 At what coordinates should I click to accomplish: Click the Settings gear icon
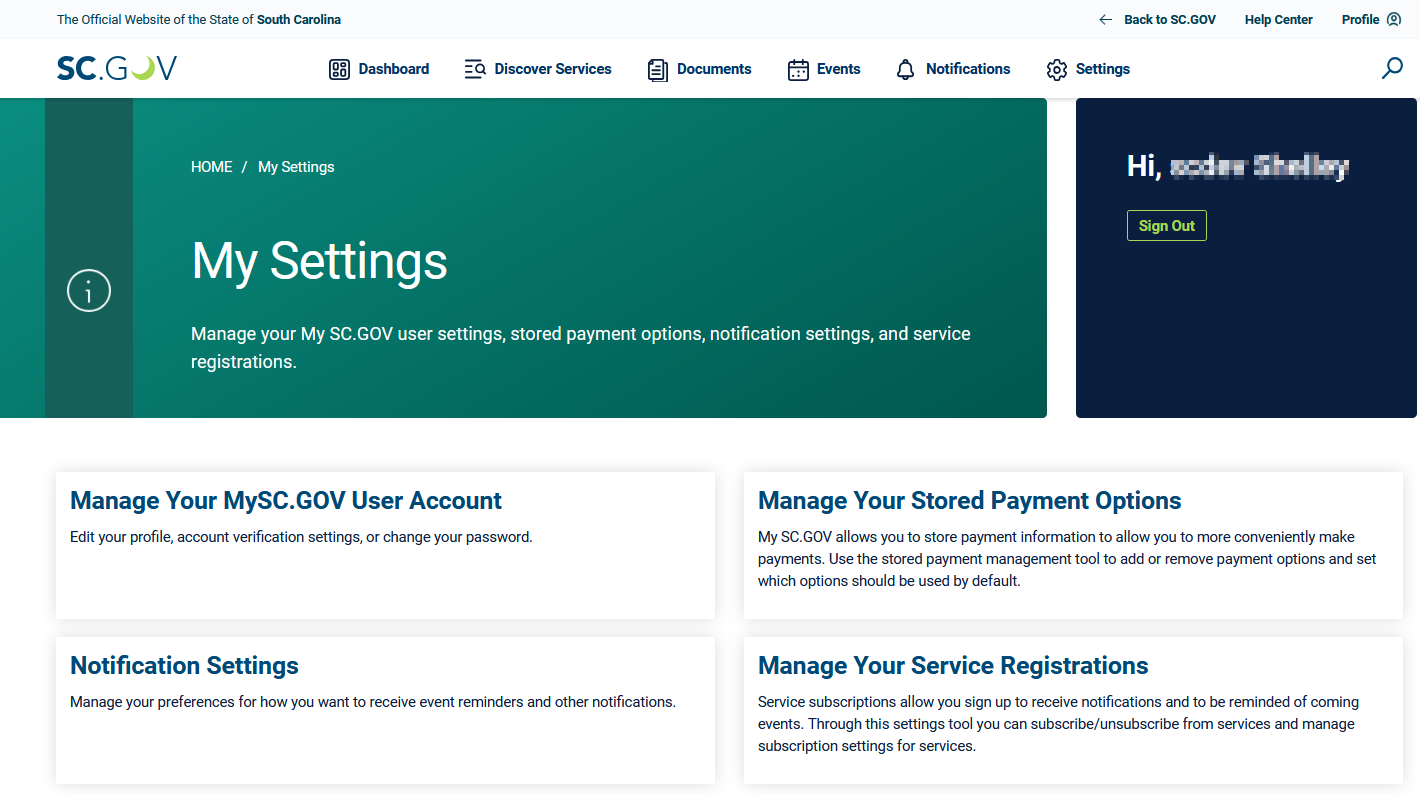point(1057,69)
